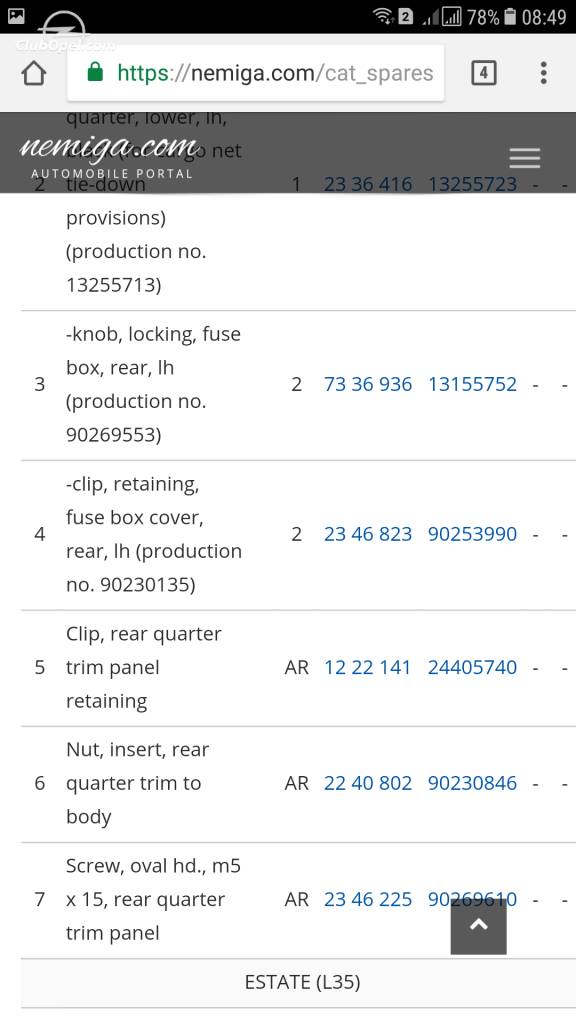
Task: Tap the address bar URL field
Action: [x=255, y=72]
